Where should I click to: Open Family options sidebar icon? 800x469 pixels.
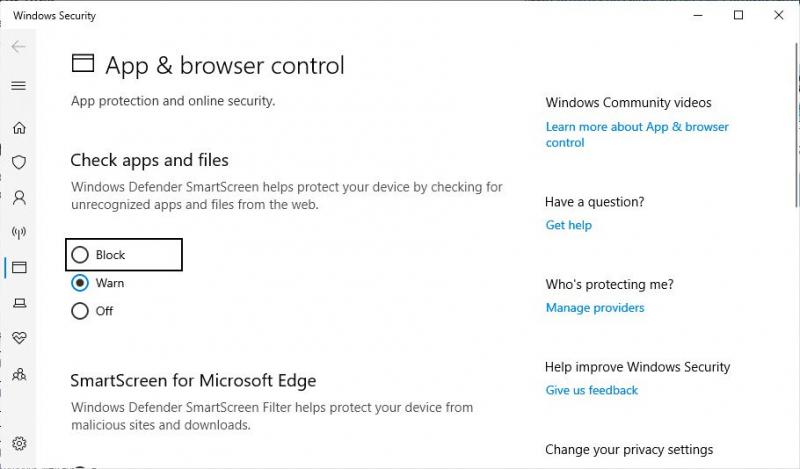[18, 374]
